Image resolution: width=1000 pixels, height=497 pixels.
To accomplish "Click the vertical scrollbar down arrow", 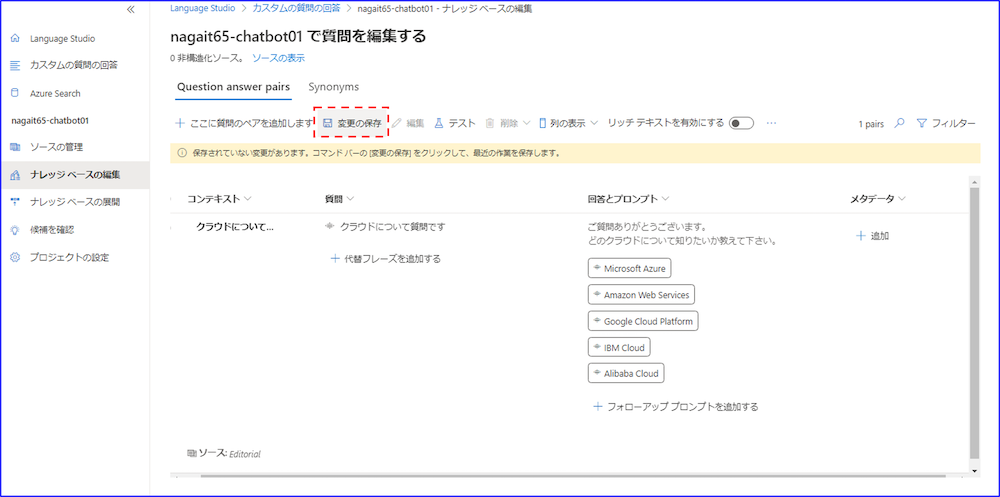I will click(x=975, y=469).
